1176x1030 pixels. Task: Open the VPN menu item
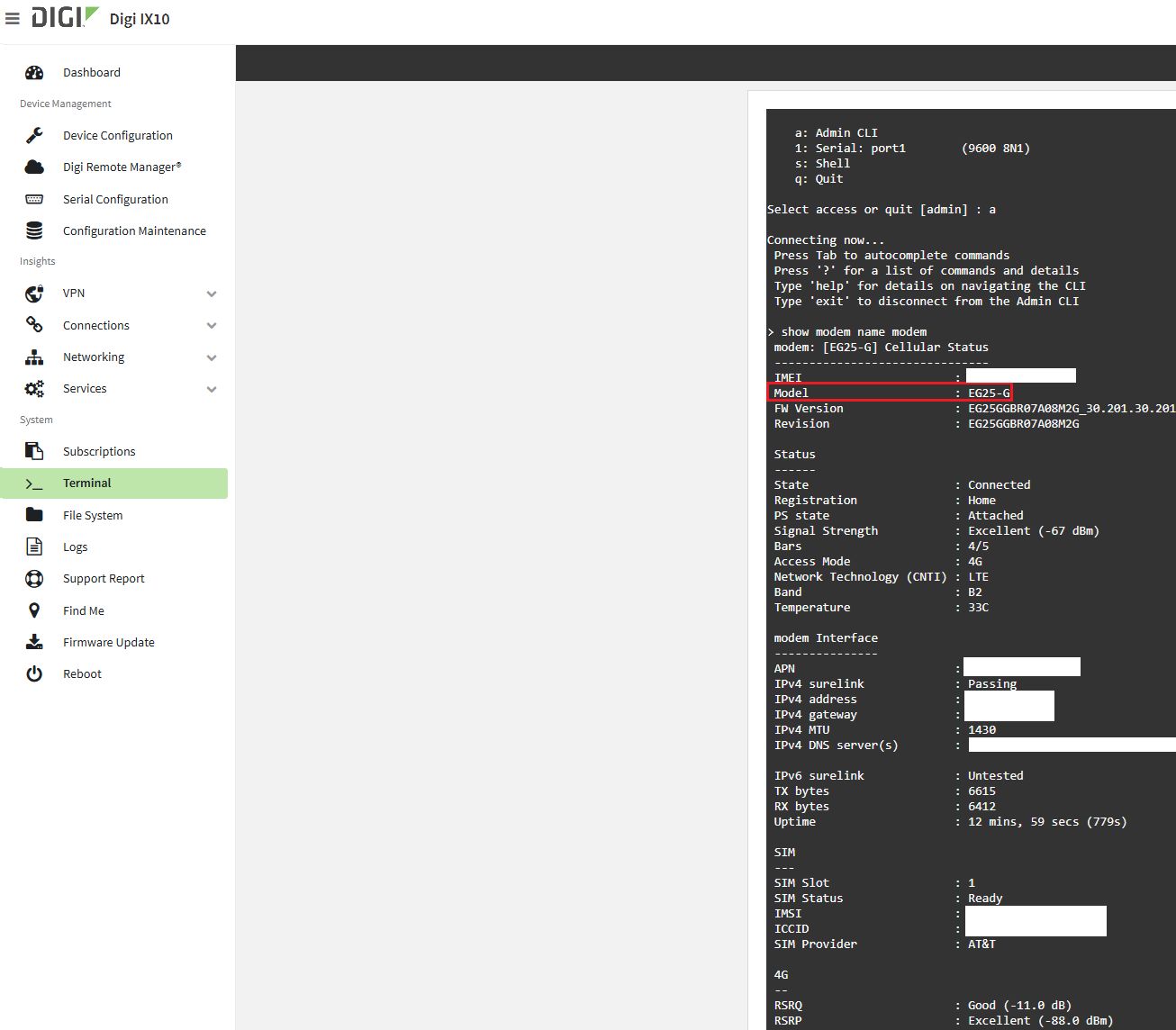[x=74, y=293]
